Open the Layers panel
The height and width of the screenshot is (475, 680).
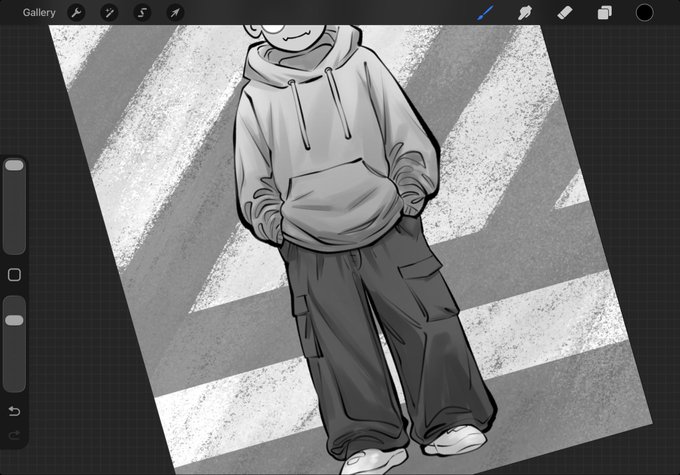tap(605, 13)
